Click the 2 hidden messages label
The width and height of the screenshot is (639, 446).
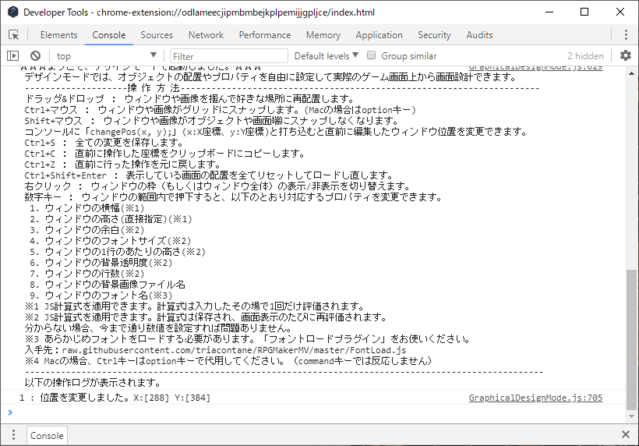pyautogui.click(x=585, y=56)
